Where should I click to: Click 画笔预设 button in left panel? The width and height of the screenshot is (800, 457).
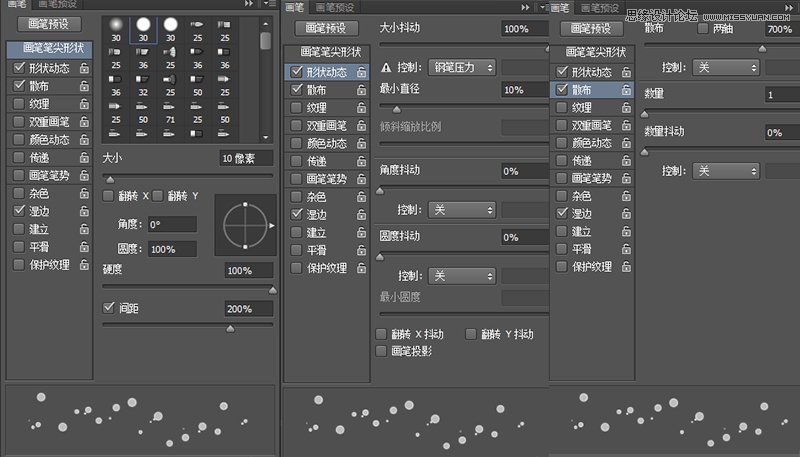click(49, 24)
